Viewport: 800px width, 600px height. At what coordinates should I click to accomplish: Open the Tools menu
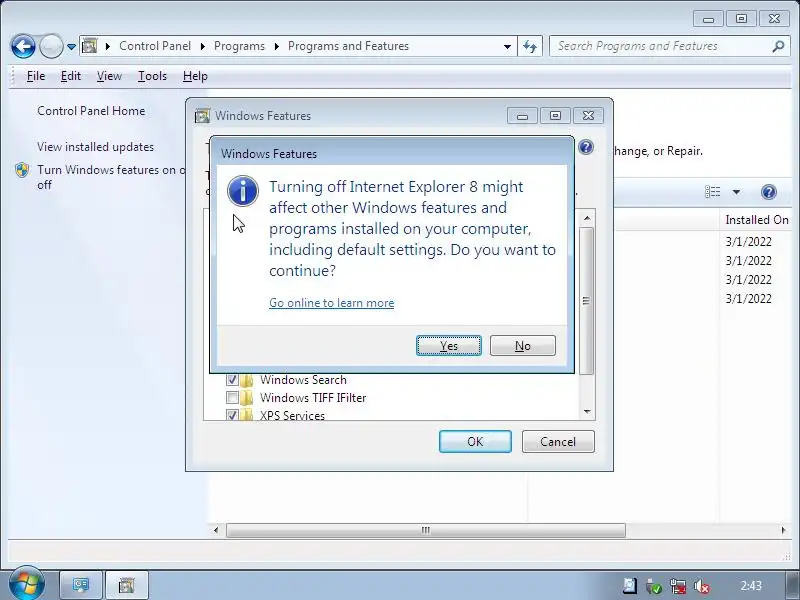[152, 76]
